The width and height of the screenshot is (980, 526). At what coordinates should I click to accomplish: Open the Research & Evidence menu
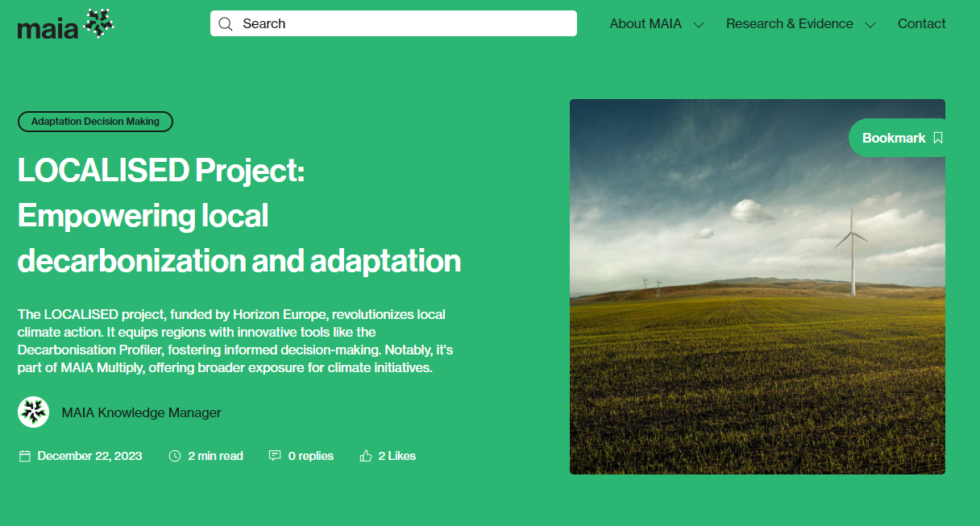(789, 24)
